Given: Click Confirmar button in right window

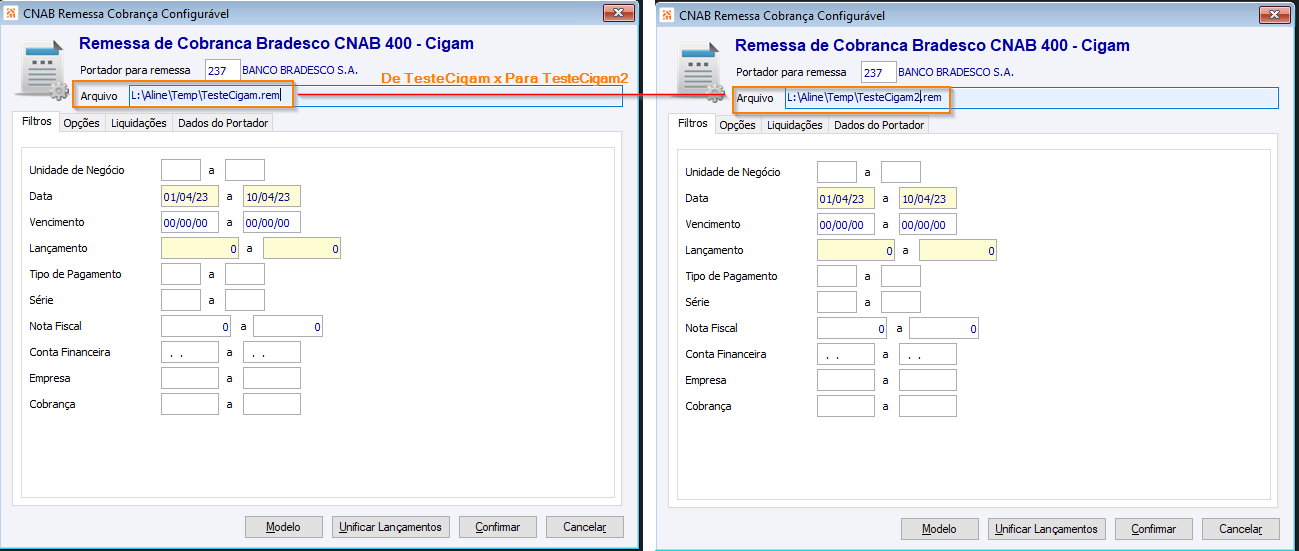Looking at the screenshot, I should [x=1154, y=529].
